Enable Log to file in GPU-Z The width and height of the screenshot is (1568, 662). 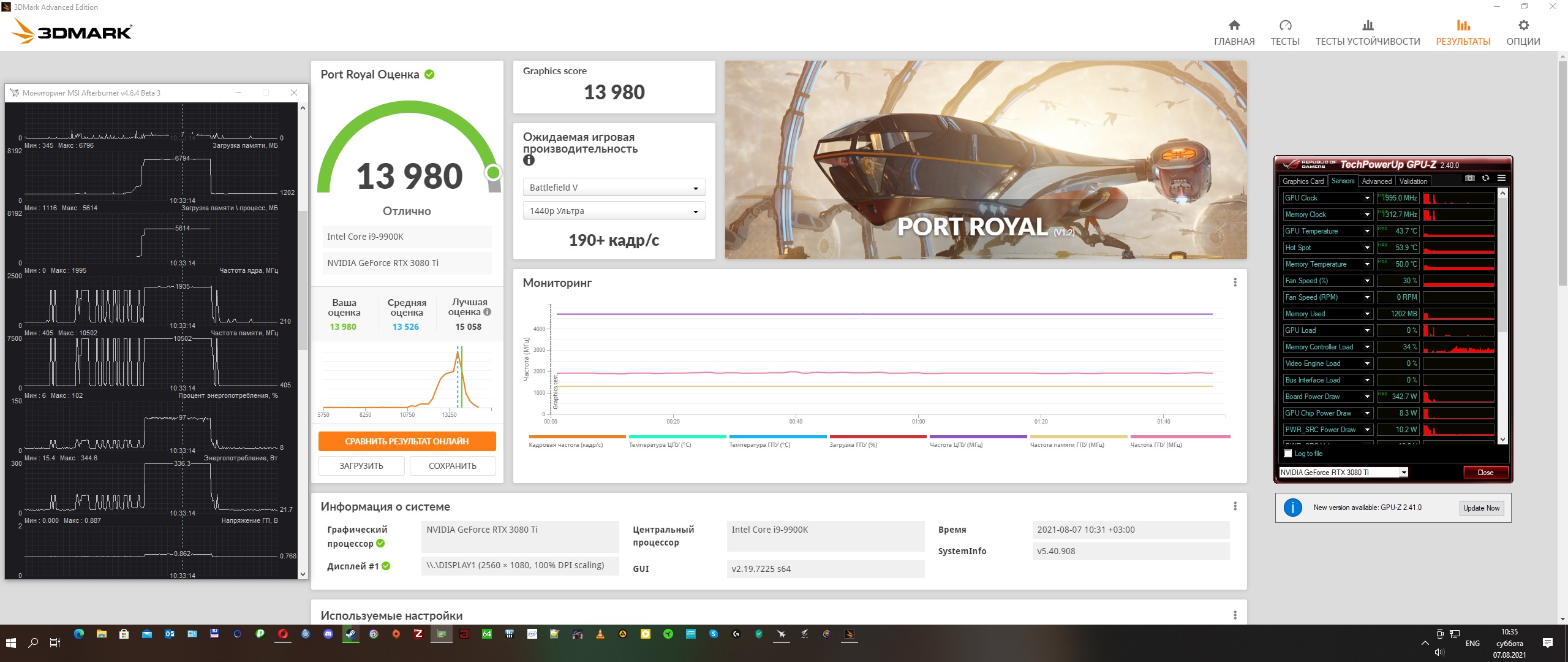tap(1287, 454)
